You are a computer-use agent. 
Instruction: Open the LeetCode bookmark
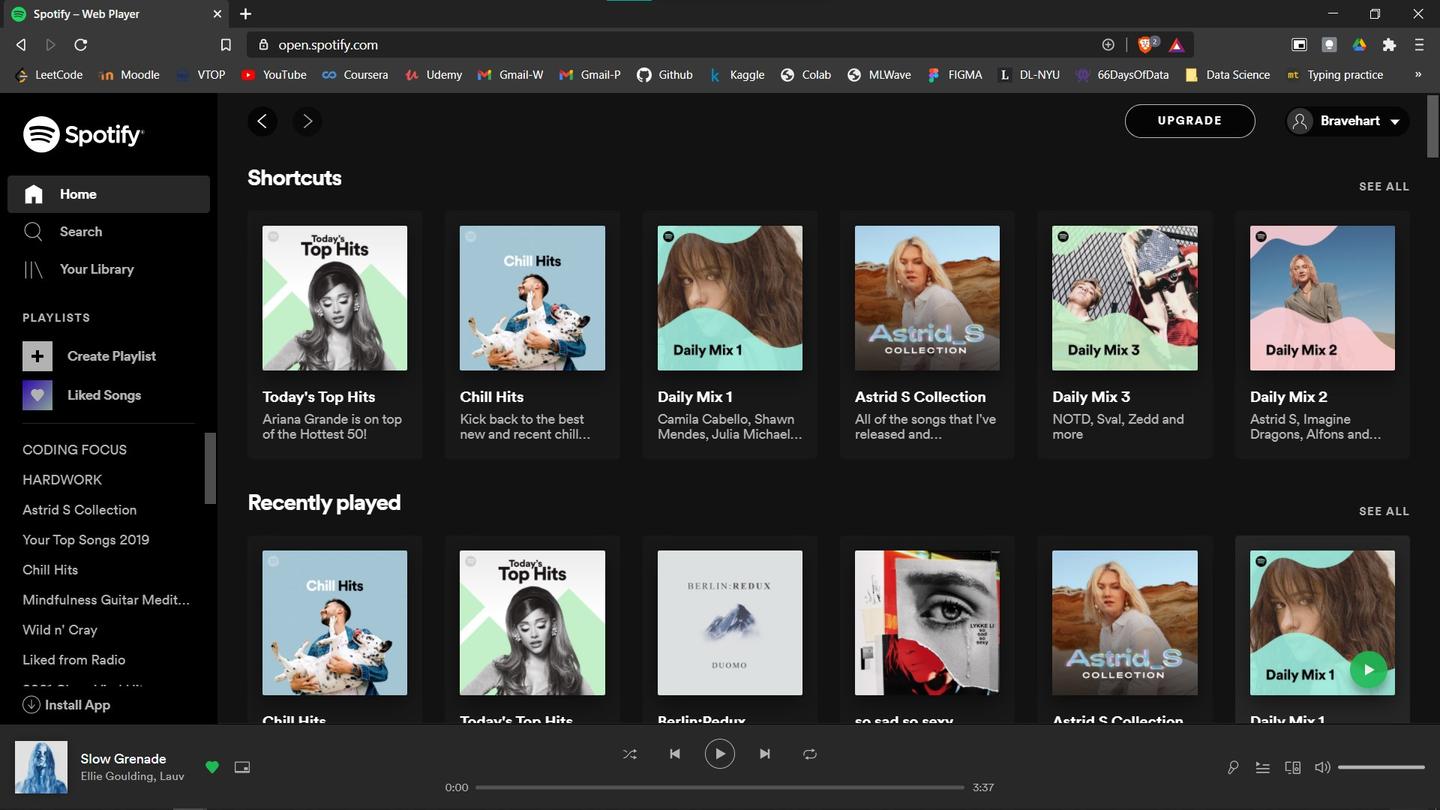[x=50, y=75]
